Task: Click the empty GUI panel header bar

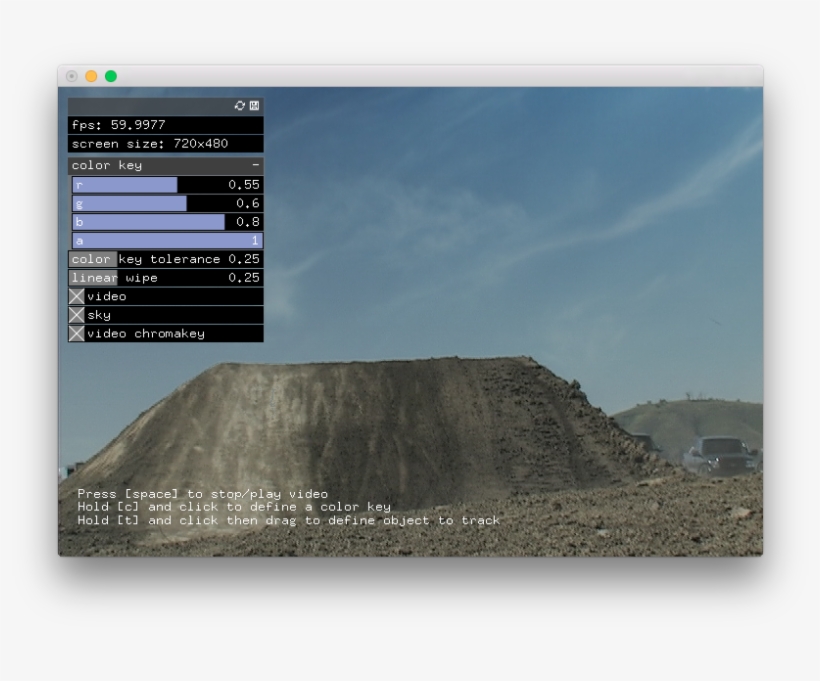Action: (x=150, y=106)
